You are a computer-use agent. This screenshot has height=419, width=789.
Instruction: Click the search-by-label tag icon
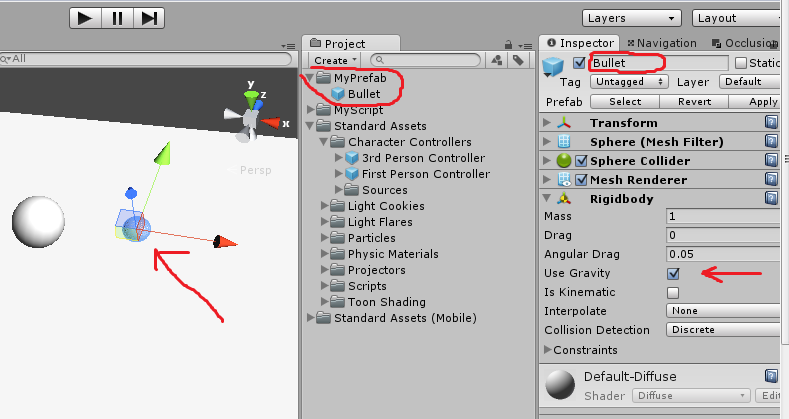pyautogui.click(x=518, y=60)
